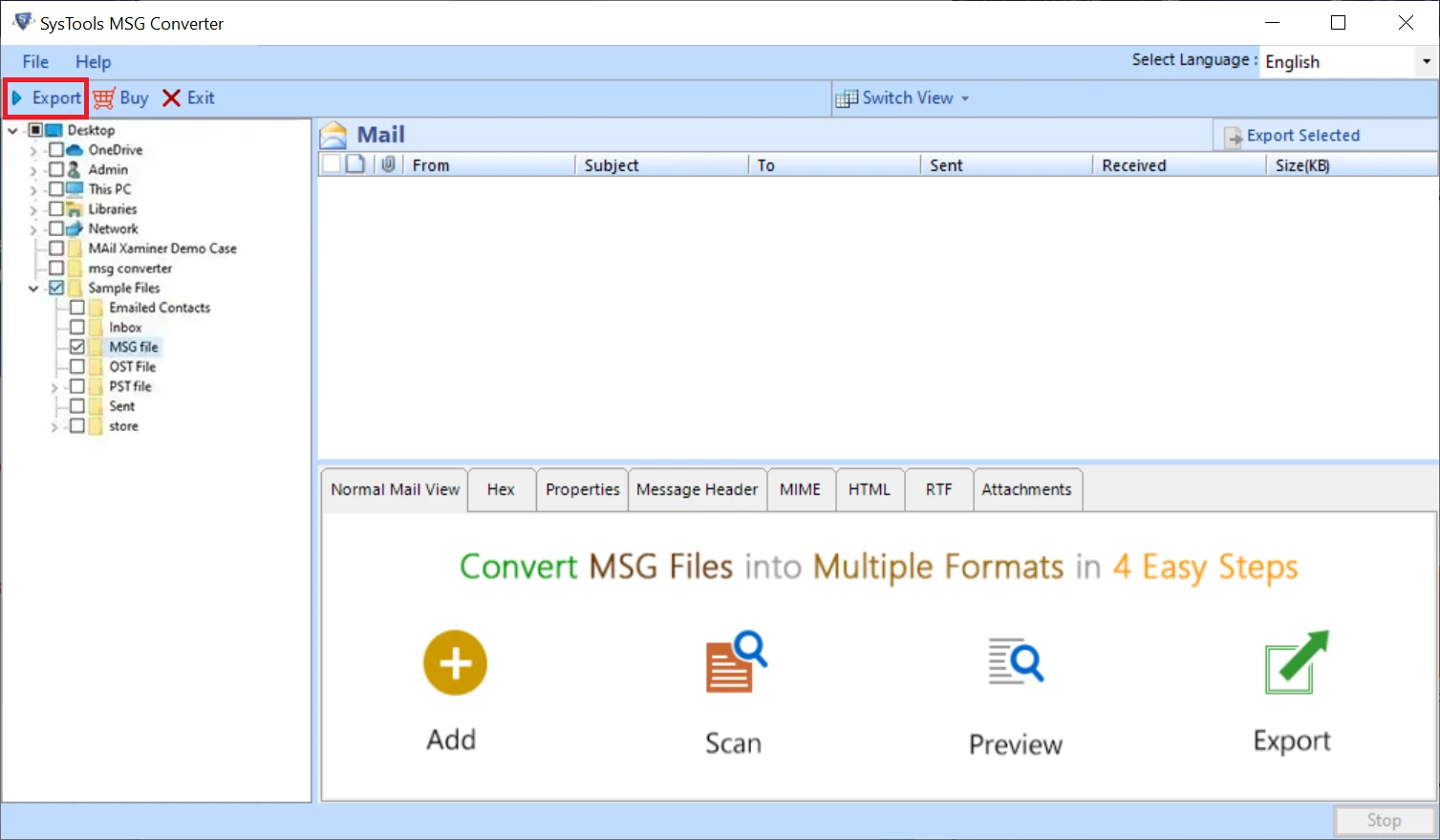The image size is (1440, 840).
Task: Click the To column header
Action: point(834,165)
